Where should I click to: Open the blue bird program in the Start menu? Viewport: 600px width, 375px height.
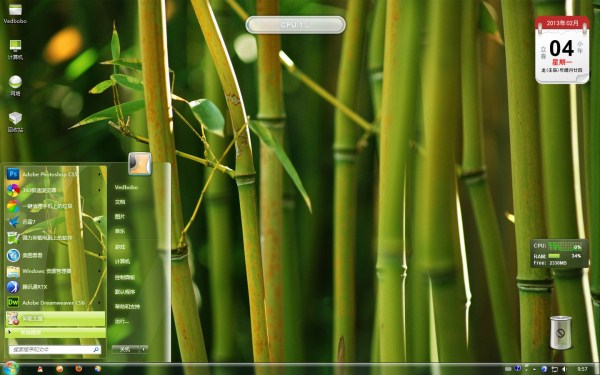point(55,222)
